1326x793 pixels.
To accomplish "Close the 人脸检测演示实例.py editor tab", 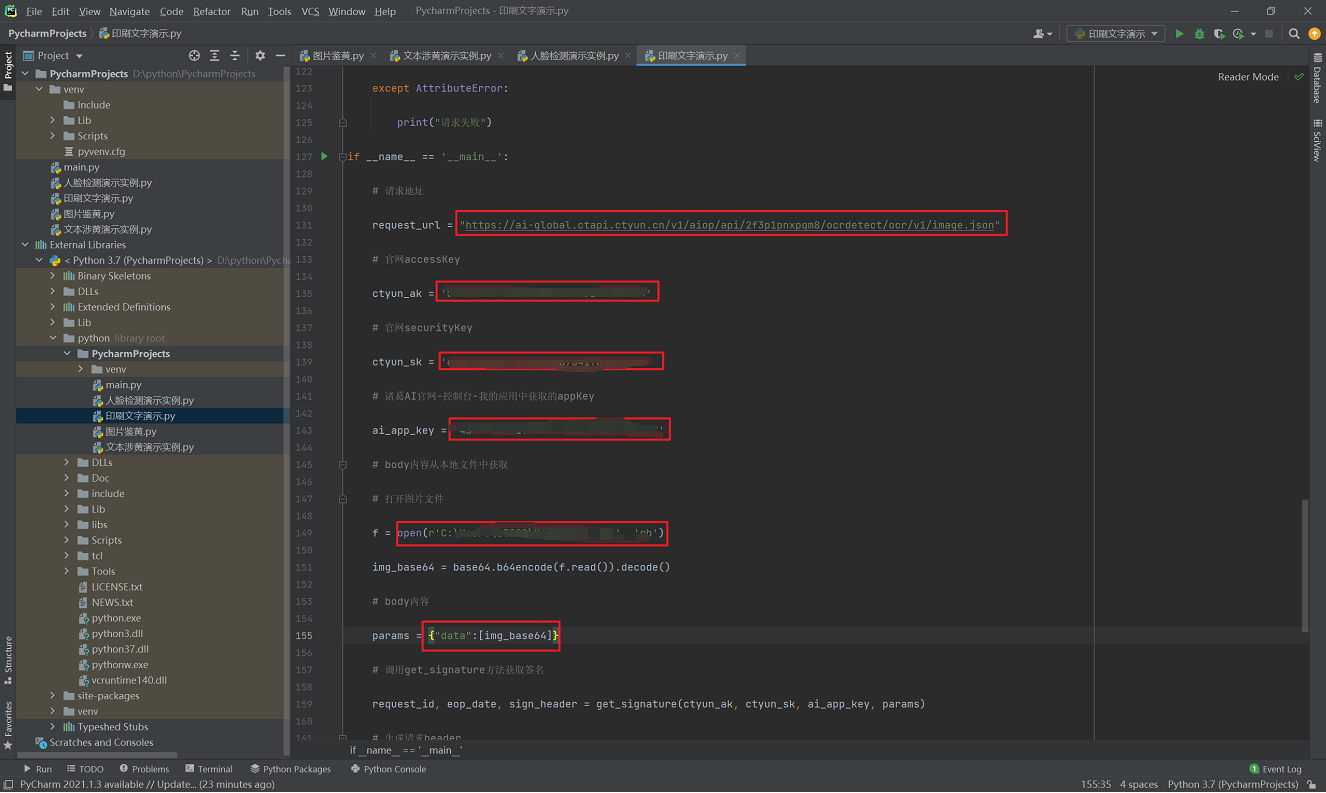I will click(x=628, y=56).
